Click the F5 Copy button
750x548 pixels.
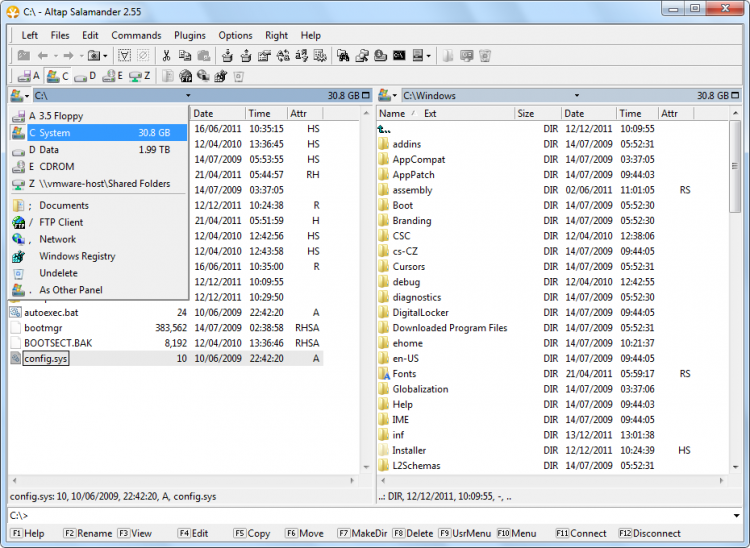click(x=252, y=534)
